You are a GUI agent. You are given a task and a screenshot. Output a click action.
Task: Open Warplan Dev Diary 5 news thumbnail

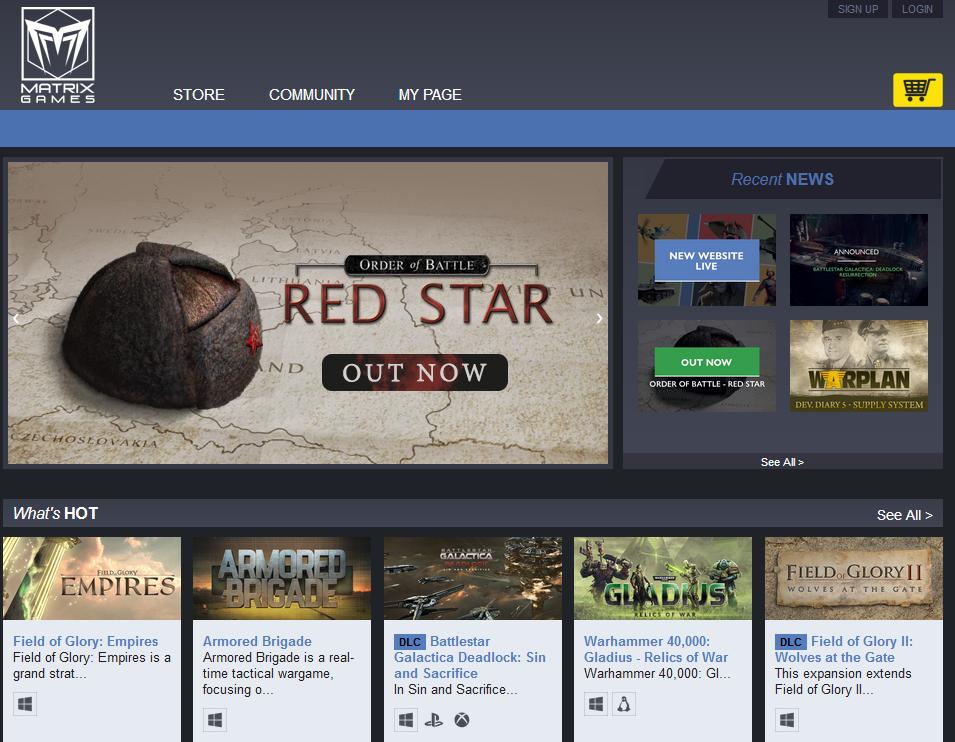859,366
